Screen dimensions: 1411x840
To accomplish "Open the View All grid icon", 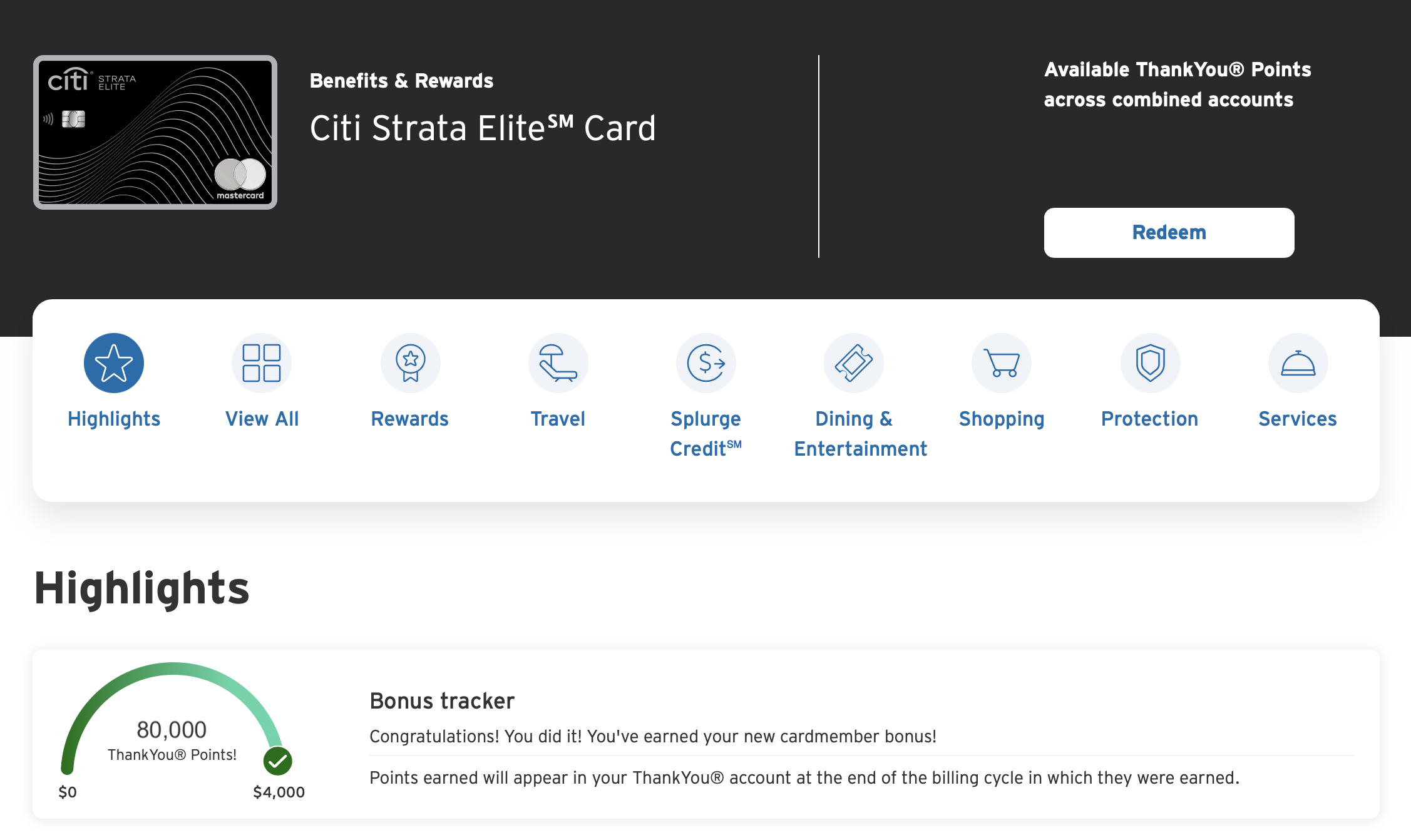I will click(262, 363).
